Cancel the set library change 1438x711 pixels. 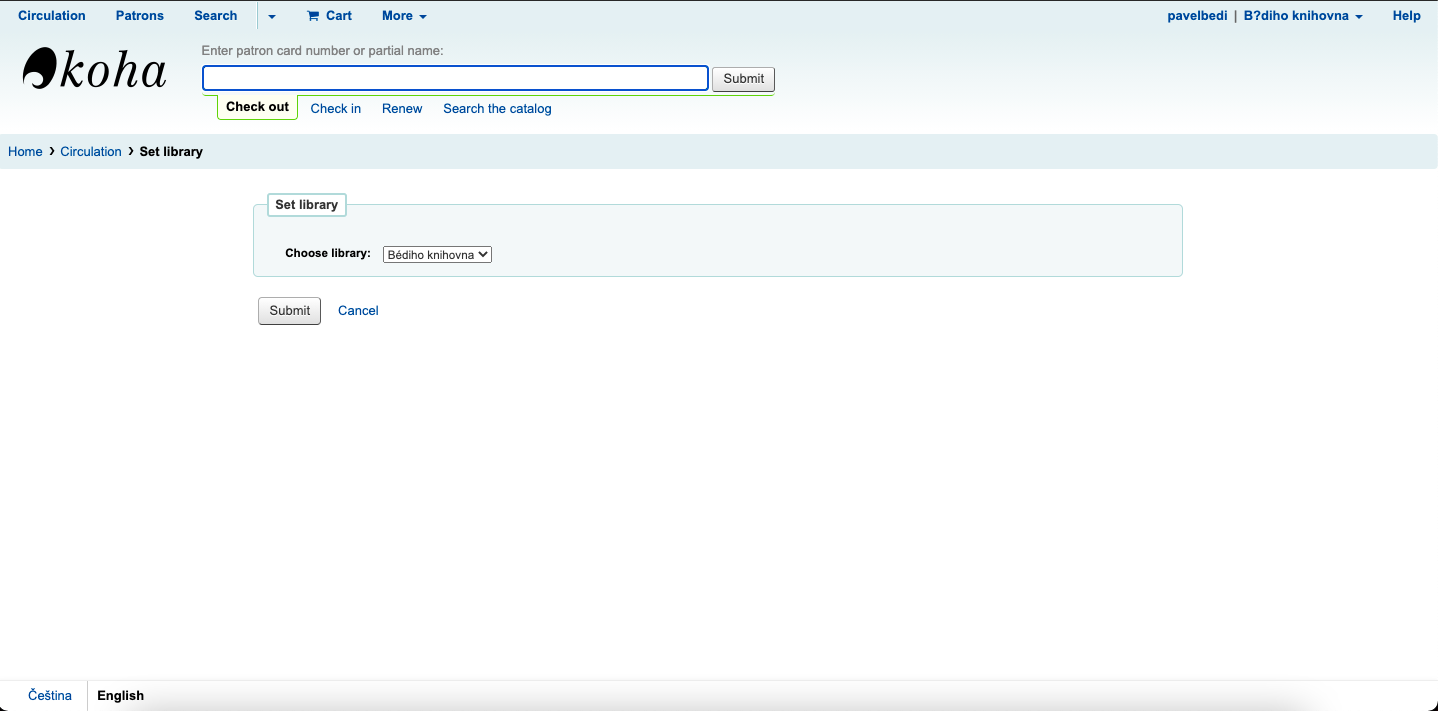point(358,311)
